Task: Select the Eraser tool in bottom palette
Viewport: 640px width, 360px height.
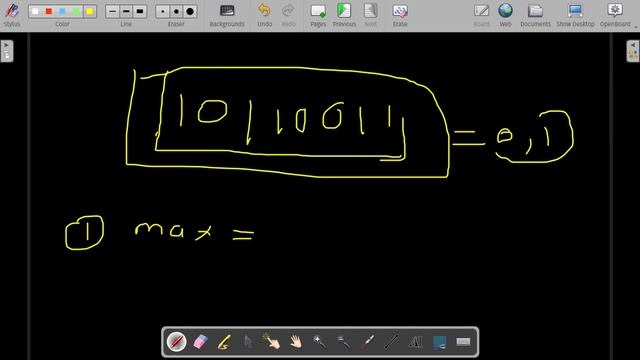Action: (x=200, y=342)
